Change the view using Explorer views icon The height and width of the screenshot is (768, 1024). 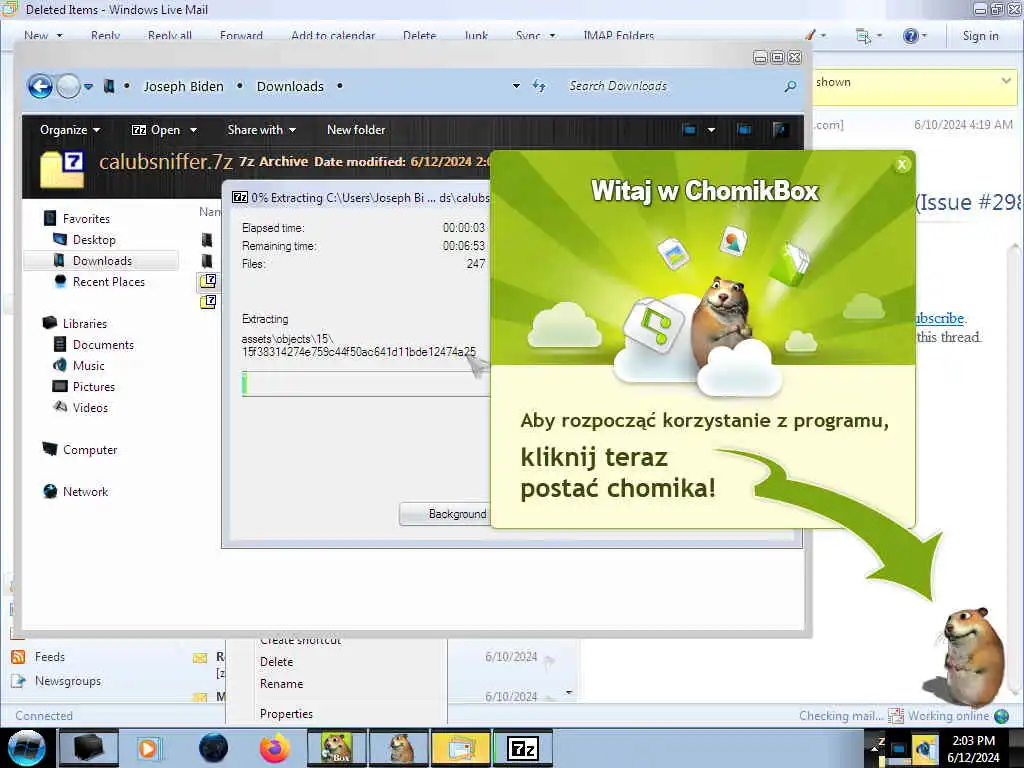point(690,129)
